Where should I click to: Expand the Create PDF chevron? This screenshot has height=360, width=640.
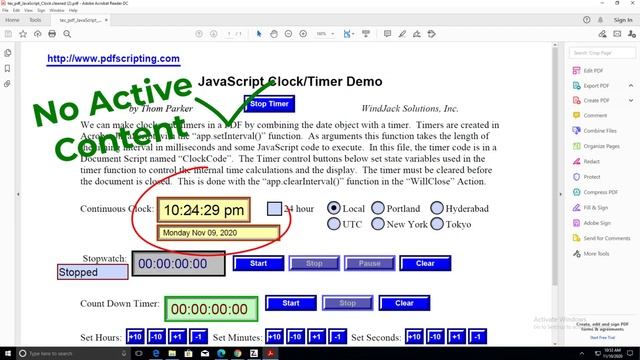pos(631,100)
